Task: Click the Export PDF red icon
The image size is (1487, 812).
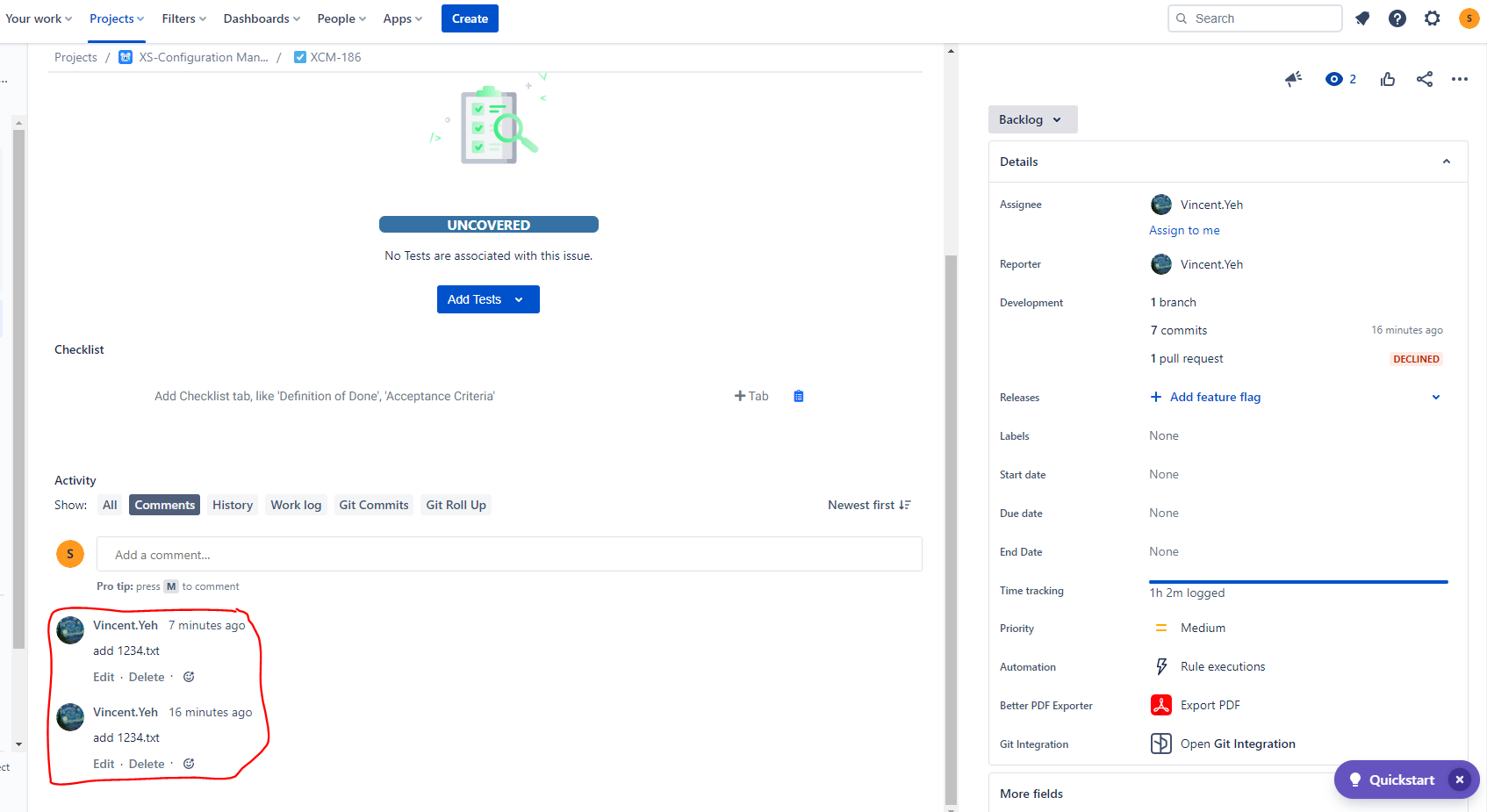Action: [1160, 704]
